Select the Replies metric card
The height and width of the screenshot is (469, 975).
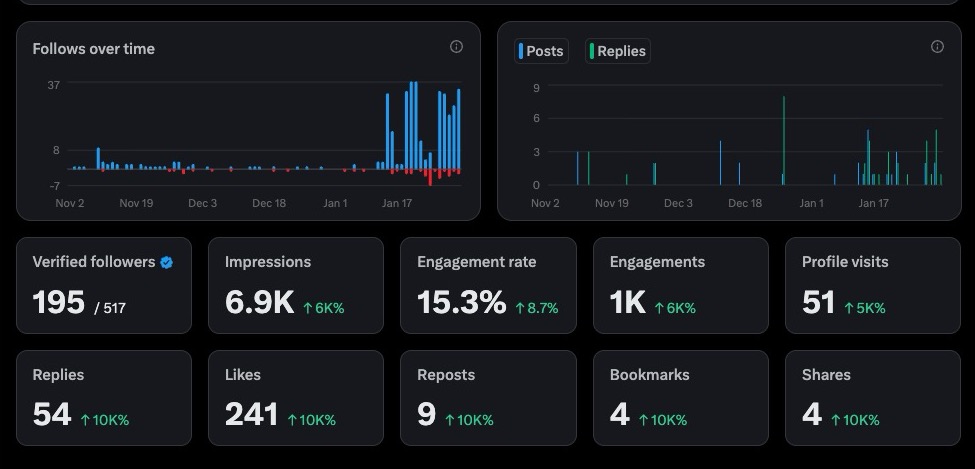[104, 398]
